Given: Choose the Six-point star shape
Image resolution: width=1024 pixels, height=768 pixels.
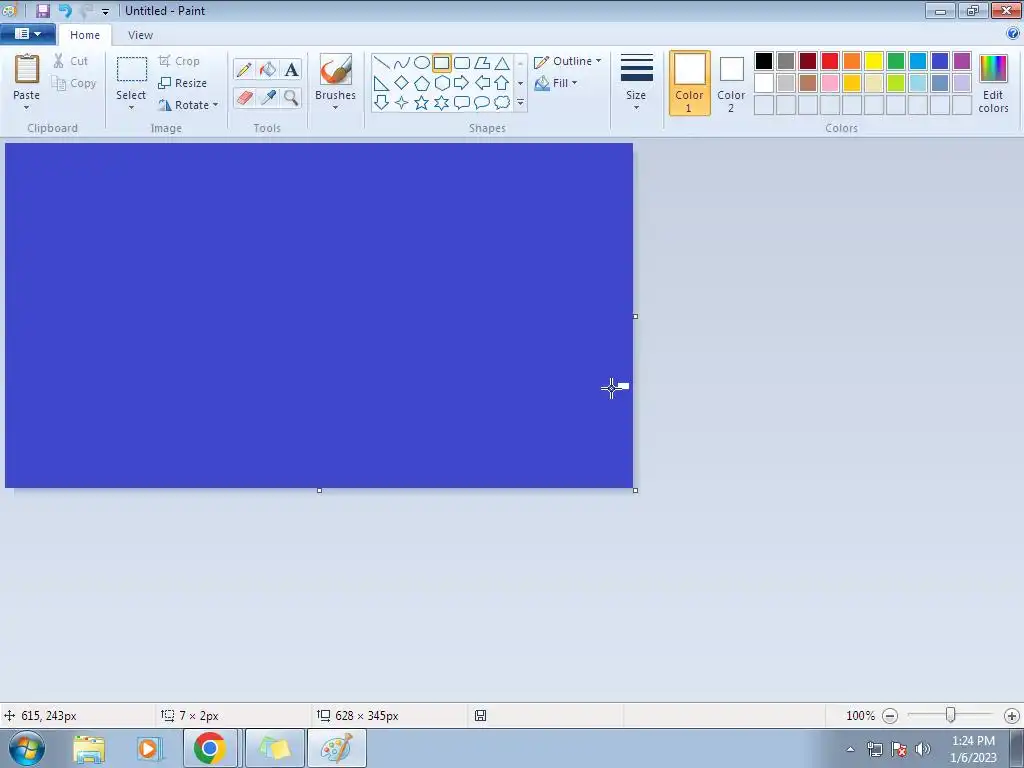Looking at the screenshot, I should click(441, 103).
